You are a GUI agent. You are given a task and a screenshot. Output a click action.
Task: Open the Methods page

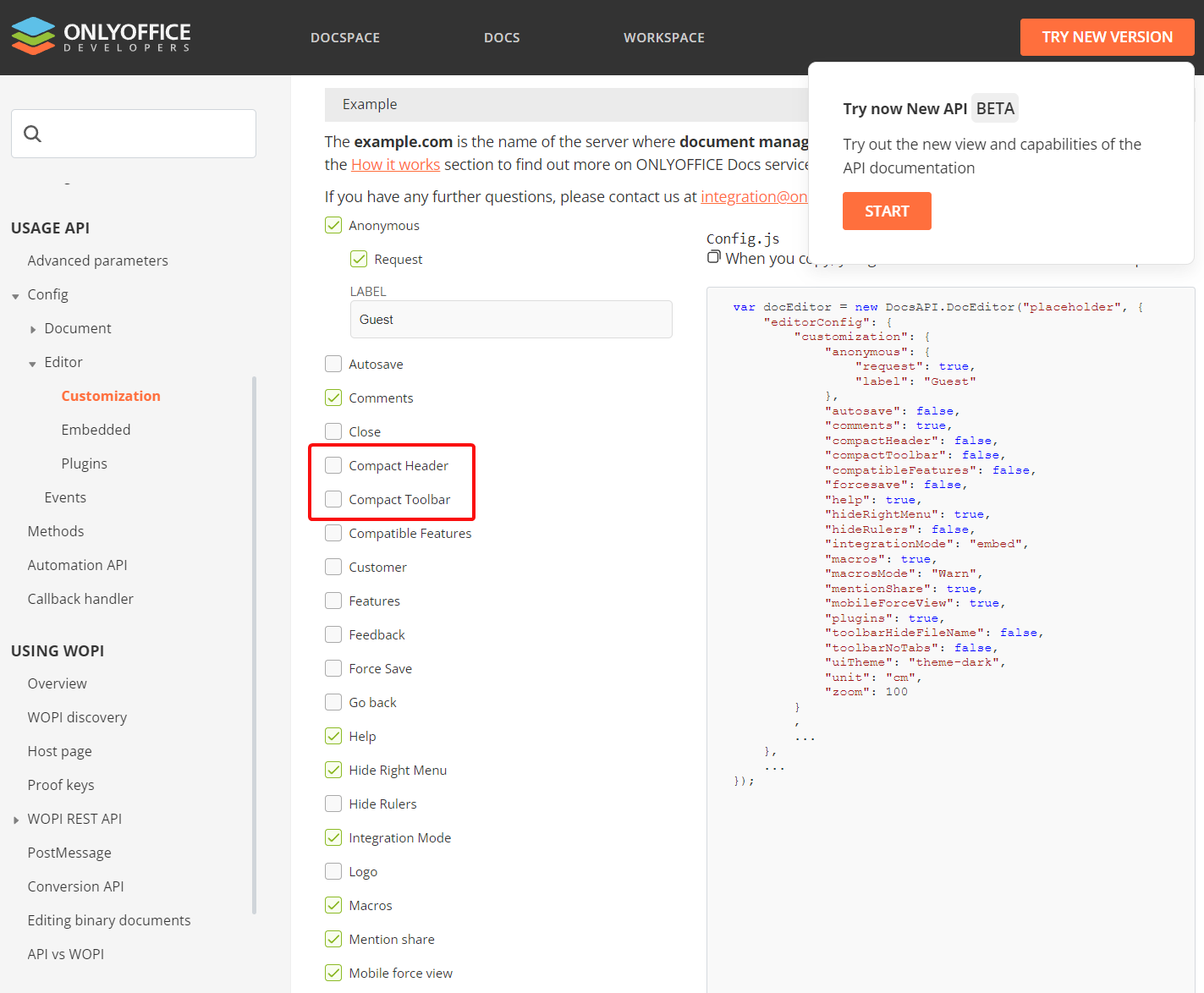pyautogui.click(x=56, y=531)
